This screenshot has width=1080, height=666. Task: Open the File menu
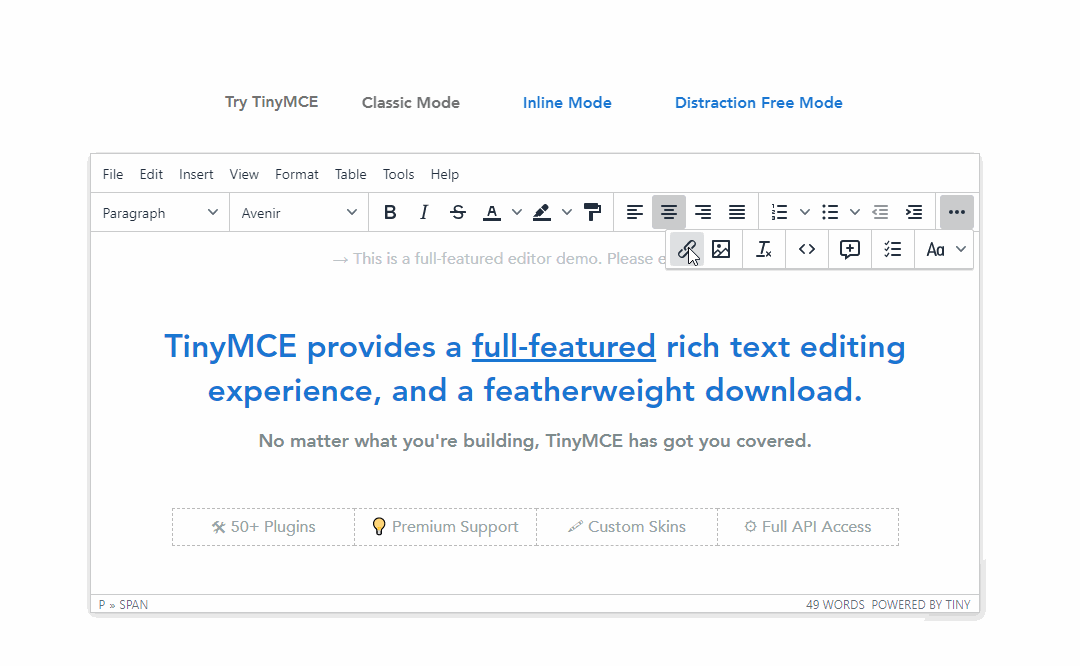[113, 174]
